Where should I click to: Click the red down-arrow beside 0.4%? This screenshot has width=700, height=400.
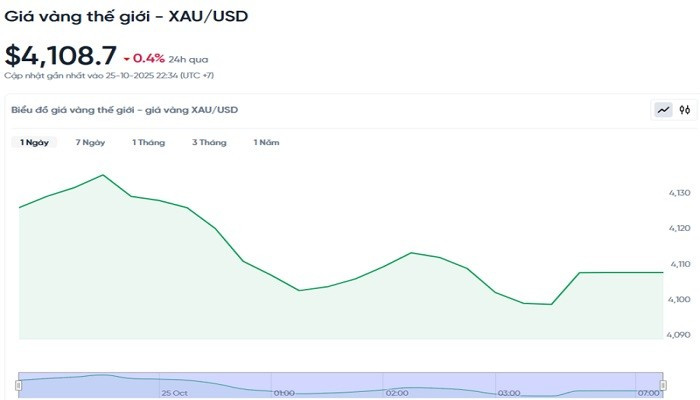(126, 58)
